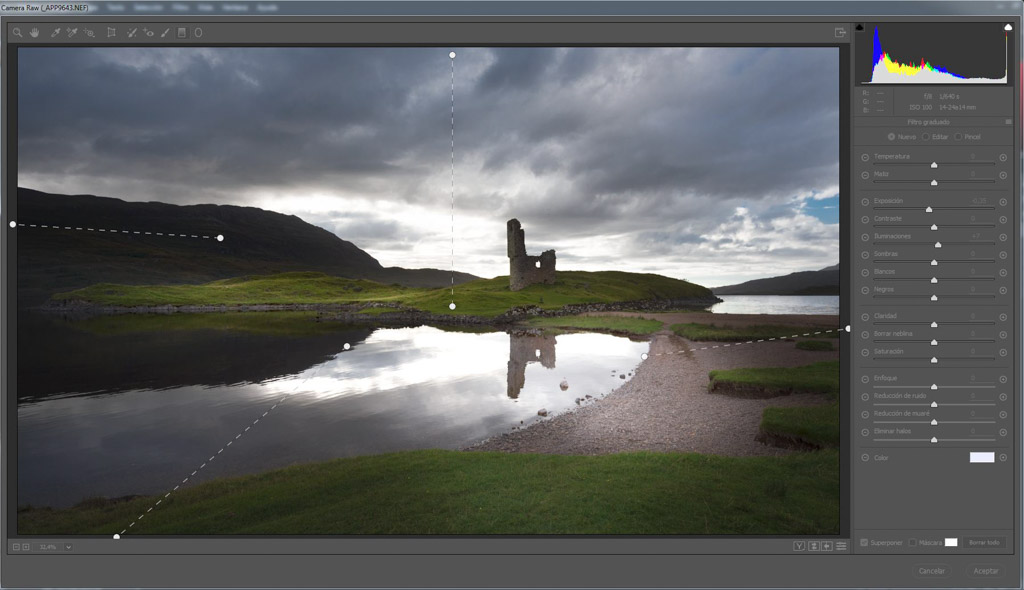Click Borrar todo button
The image size is (1024, 590).
984,542
